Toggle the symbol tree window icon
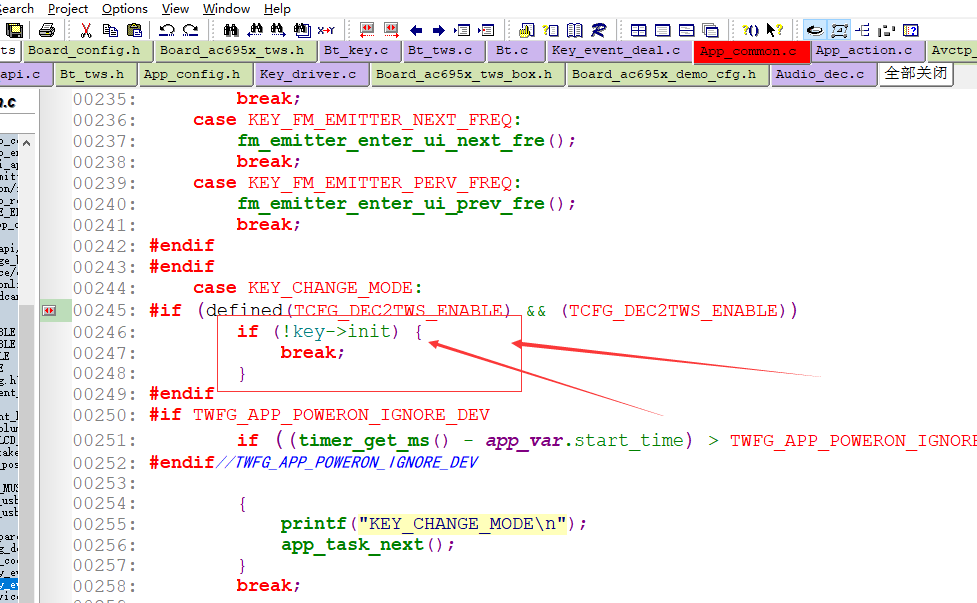This screenshot has width=977, height=603. (x=863, y=30)
